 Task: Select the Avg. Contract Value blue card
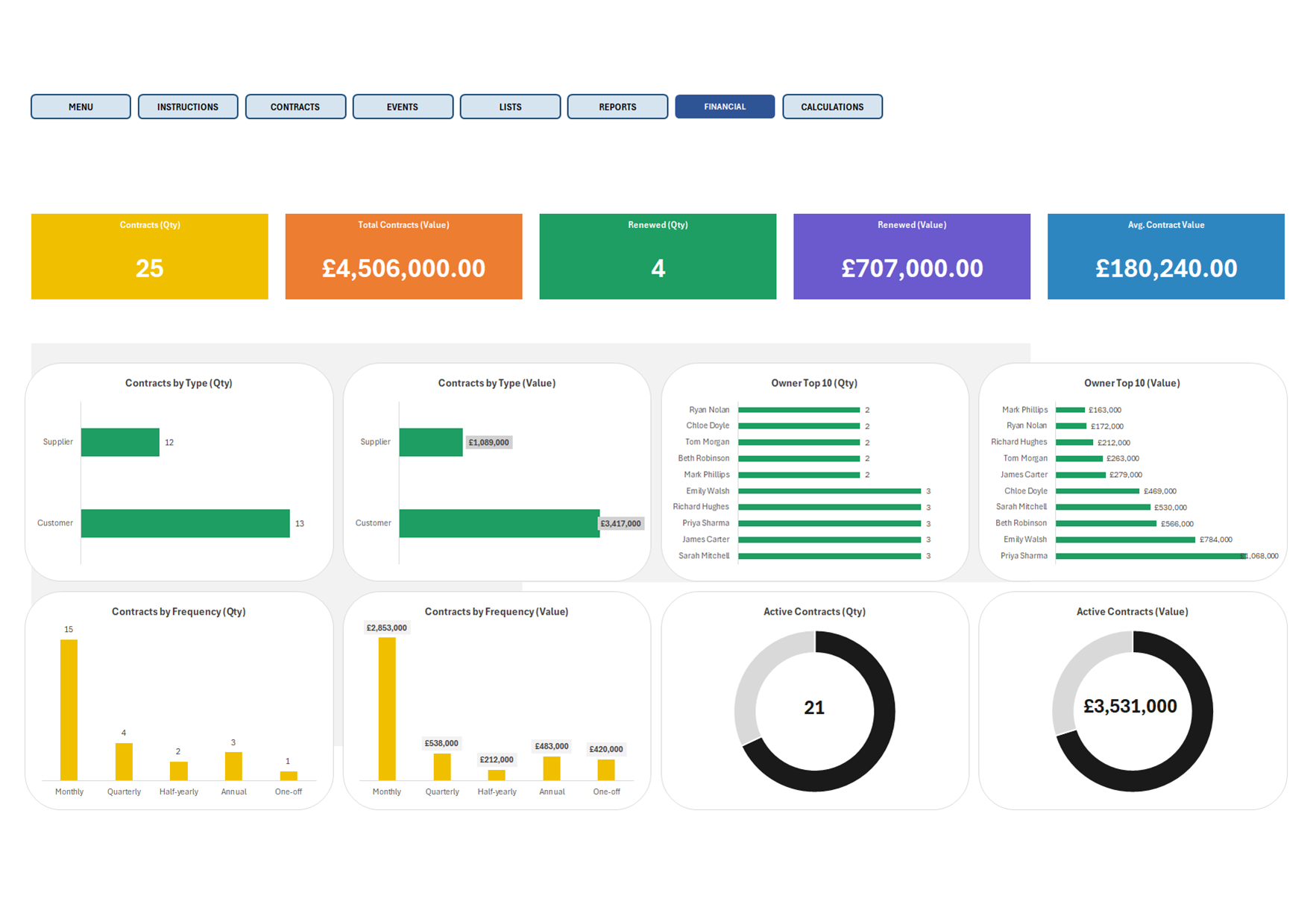pyautogui.click(x=1166, y=256)
